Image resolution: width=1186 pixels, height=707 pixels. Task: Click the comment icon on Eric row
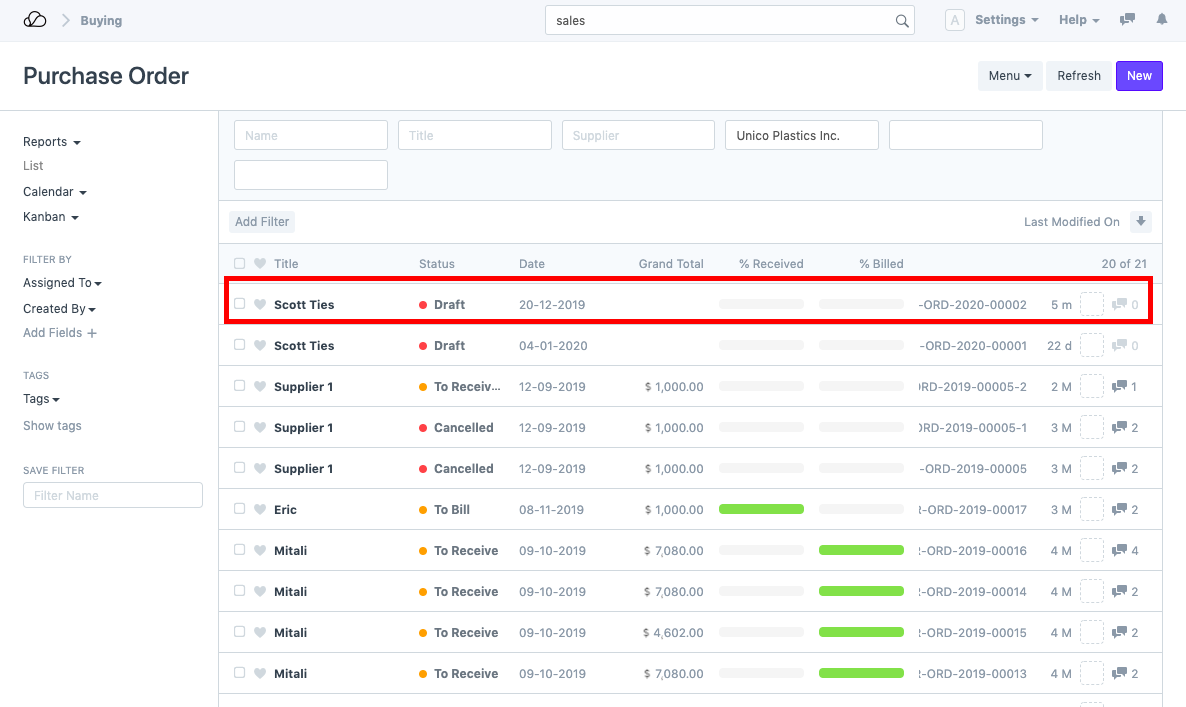1119,509
